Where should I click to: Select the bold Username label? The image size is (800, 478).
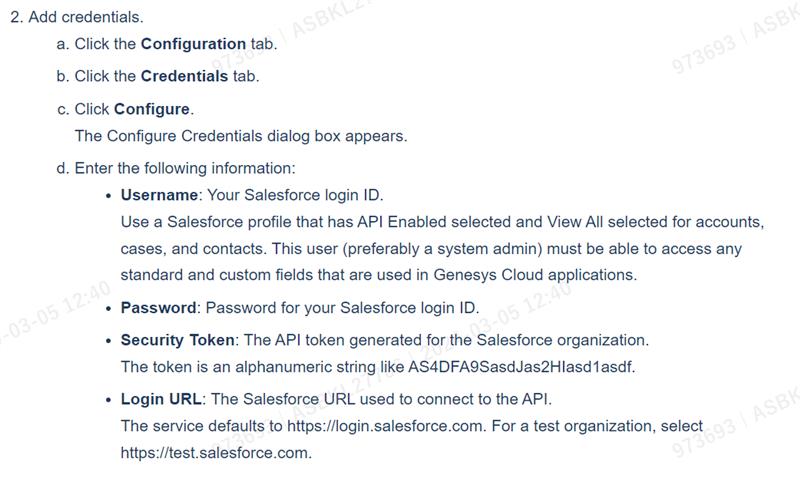(x=159, y=195)
